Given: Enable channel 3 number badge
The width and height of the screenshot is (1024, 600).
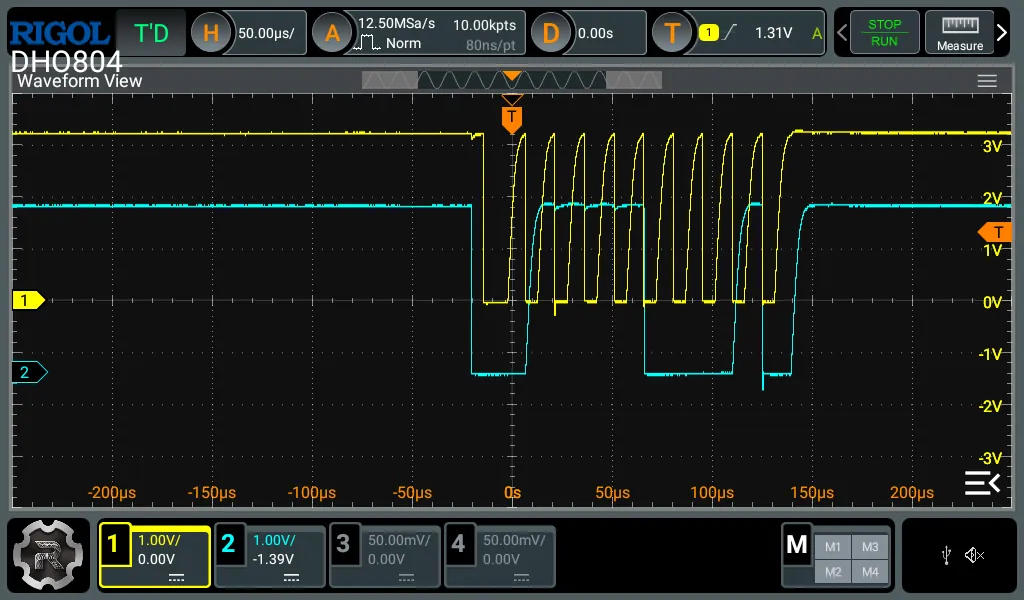Looking at the screenshot, I should [x=344, y=544].
